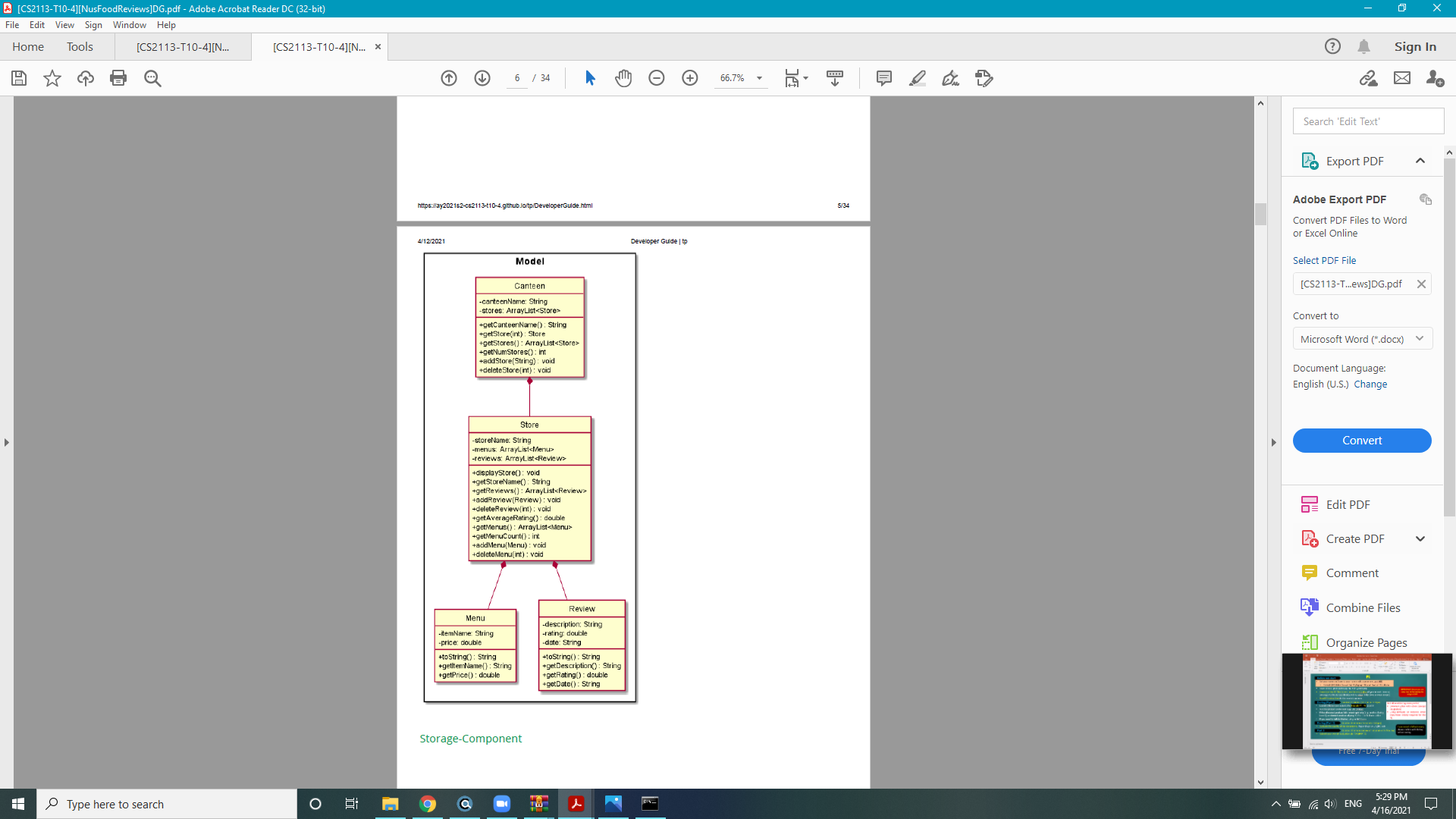This screenshot has width=1456, height=819.
Task: Click the star bookmark icon
Action: (x=52, y=78)
